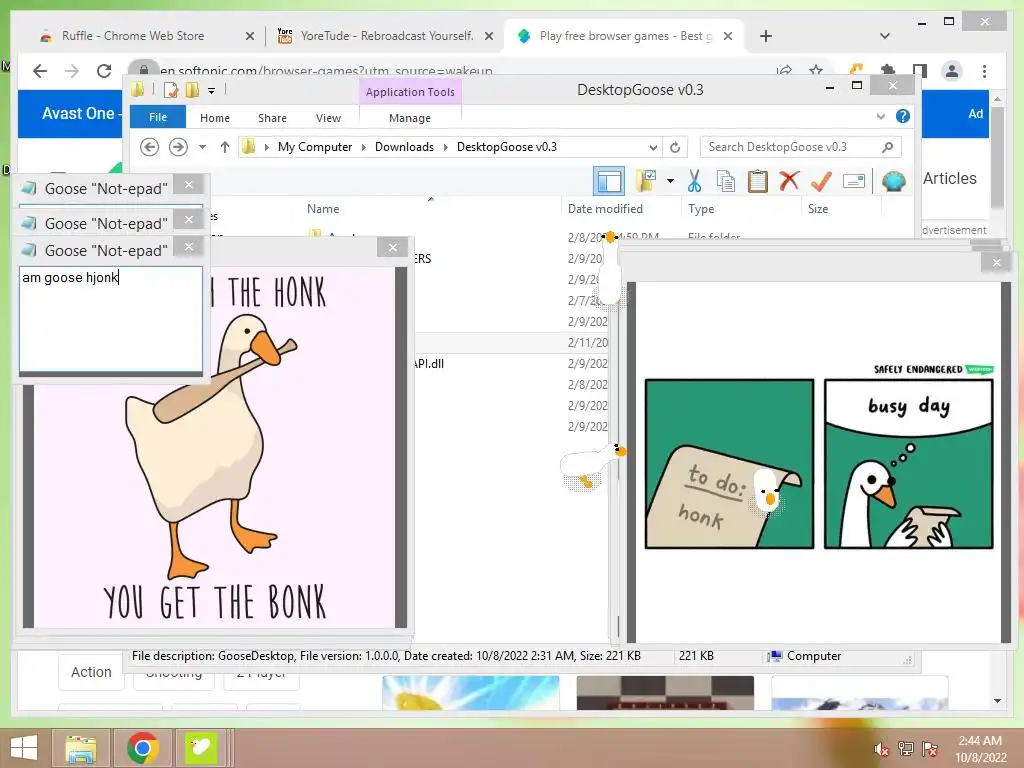Click the Copy icon in Explorer toolbar
The image size is (1024, 768).
click(726, 181)
